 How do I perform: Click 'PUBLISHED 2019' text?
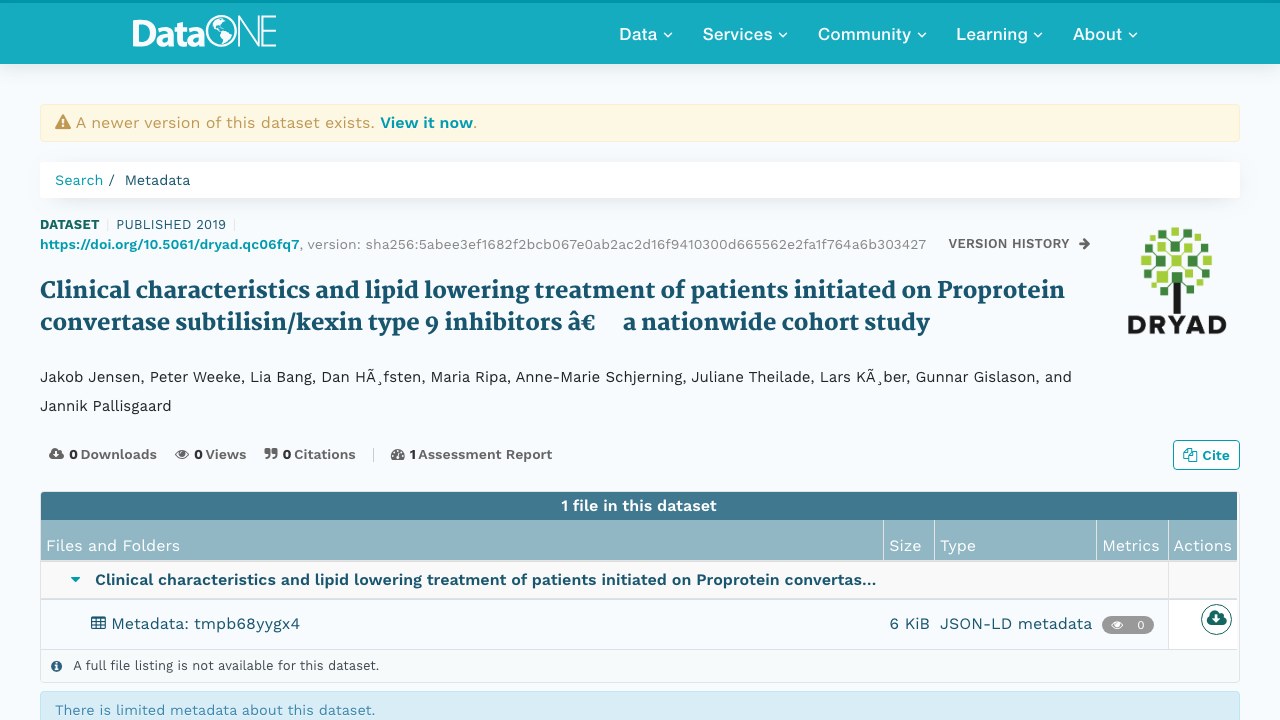click(x=171, y=224)
